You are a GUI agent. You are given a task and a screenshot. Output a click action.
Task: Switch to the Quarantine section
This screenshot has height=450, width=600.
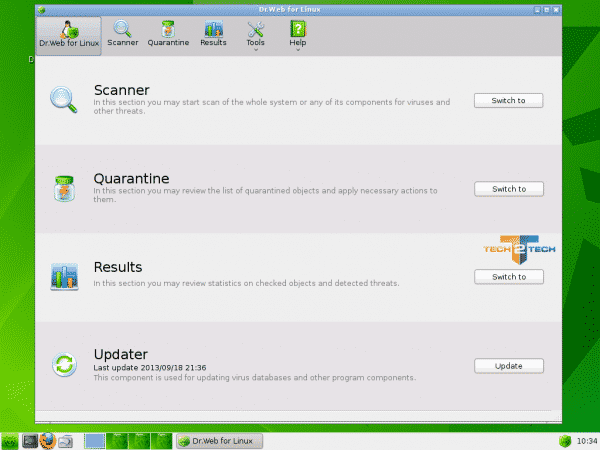pyautogui.click(x=509, y=189)
